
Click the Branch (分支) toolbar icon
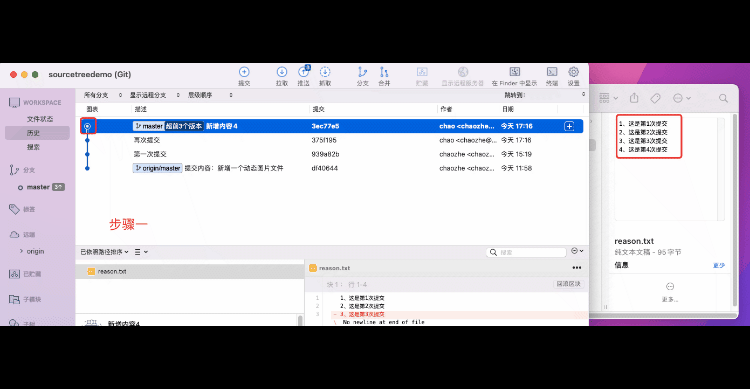point(363,76)
